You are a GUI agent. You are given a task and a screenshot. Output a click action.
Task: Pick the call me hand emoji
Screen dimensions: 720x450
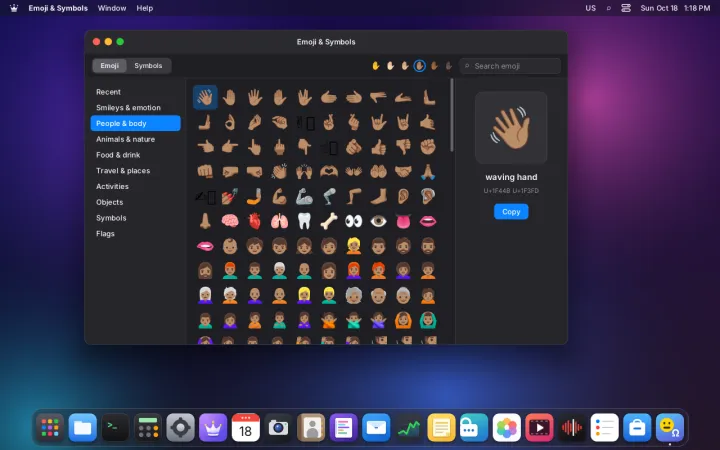tap(428, 122)
